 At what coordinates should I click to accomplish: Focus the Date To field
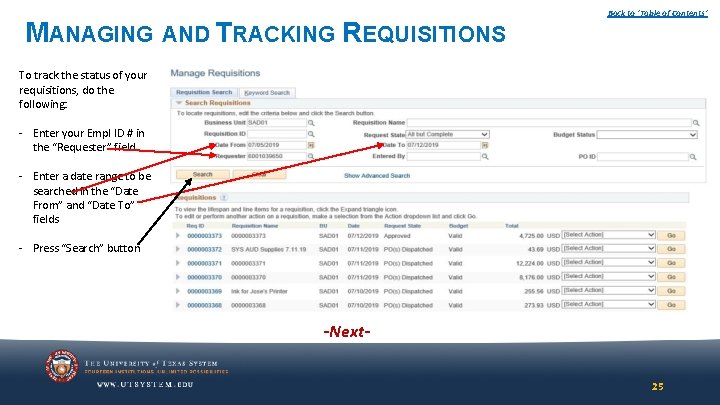[x=444, y=145]
